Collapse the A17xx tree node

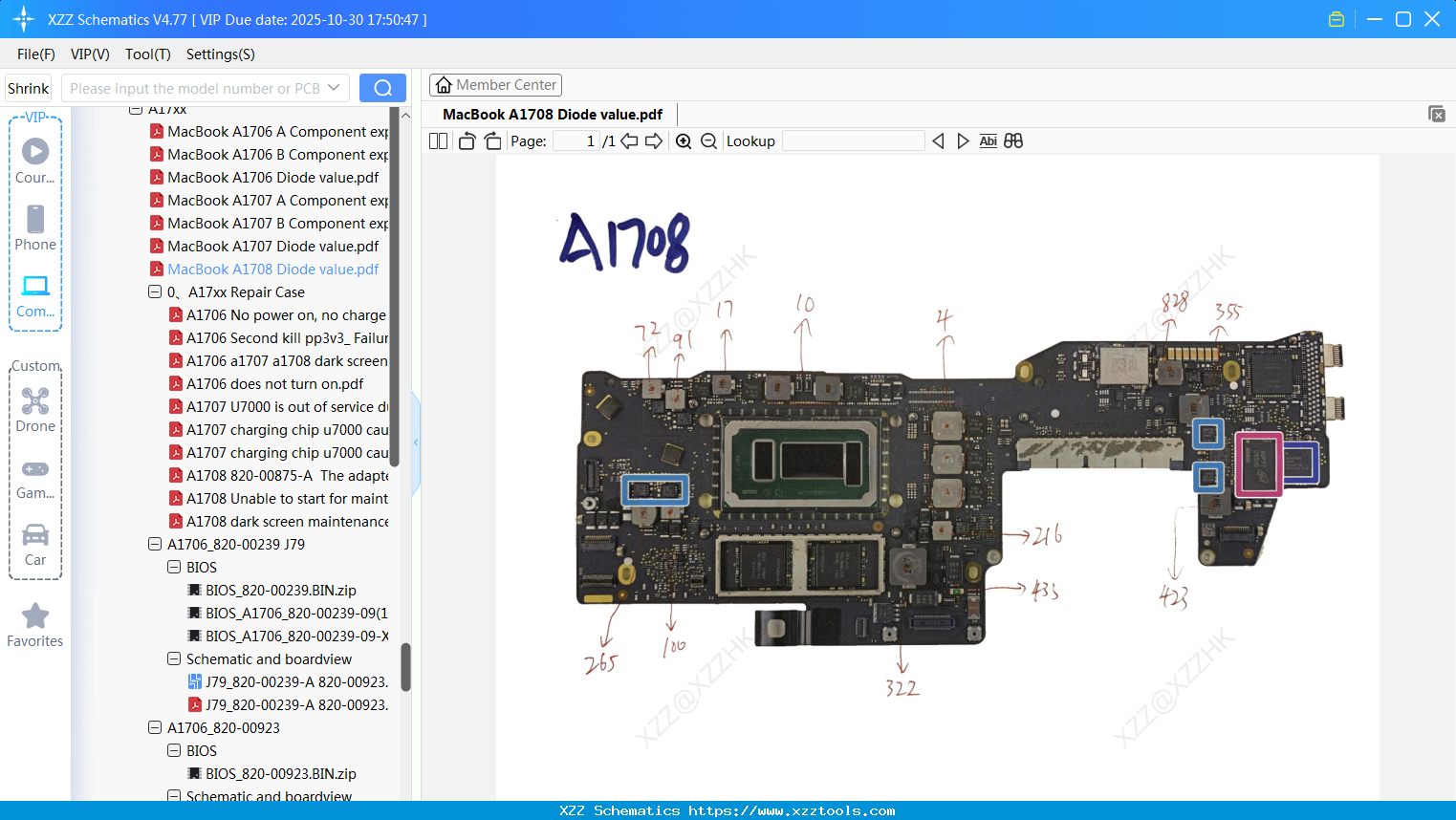point(136,110)
